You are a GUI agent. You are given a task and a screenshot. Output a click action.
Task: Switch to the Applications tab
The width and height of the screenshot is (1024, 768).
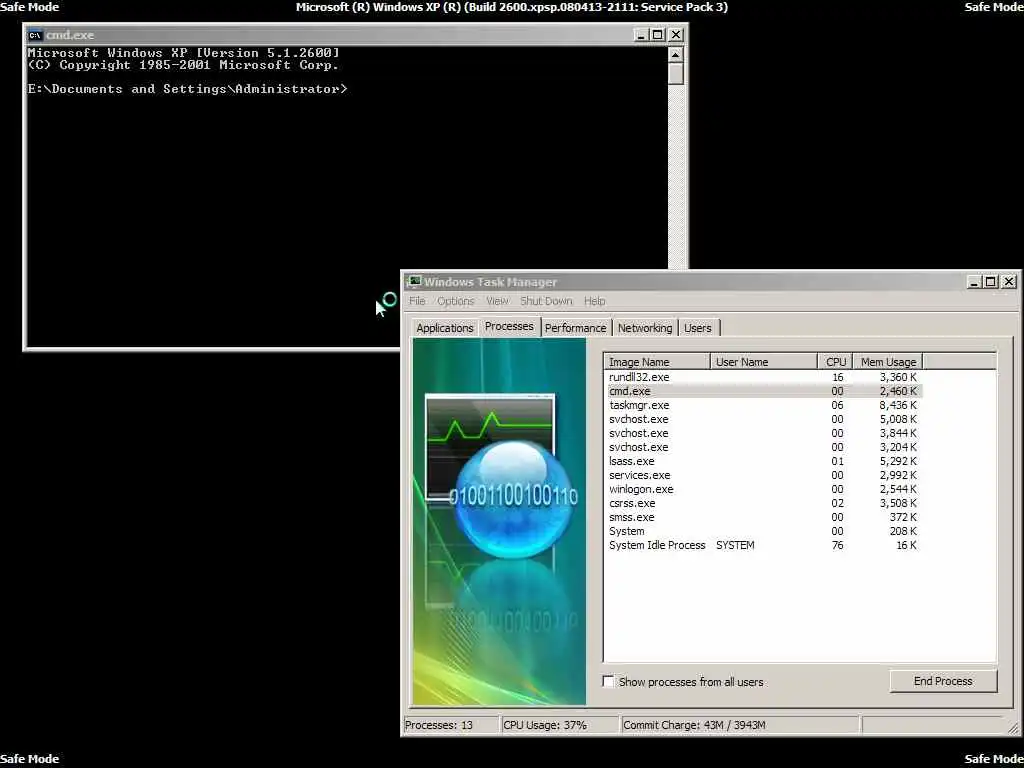click(445, 328)
